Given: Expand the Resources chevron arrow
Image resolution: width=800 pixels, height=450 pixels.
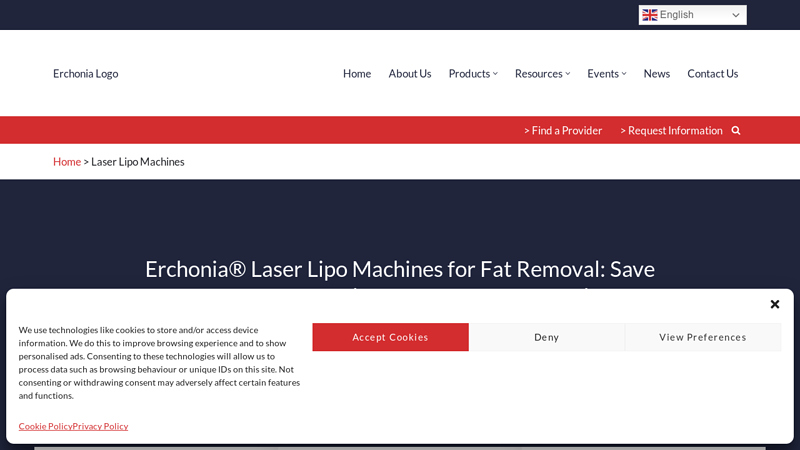Looking at the screenshot, I should point(568,74).
